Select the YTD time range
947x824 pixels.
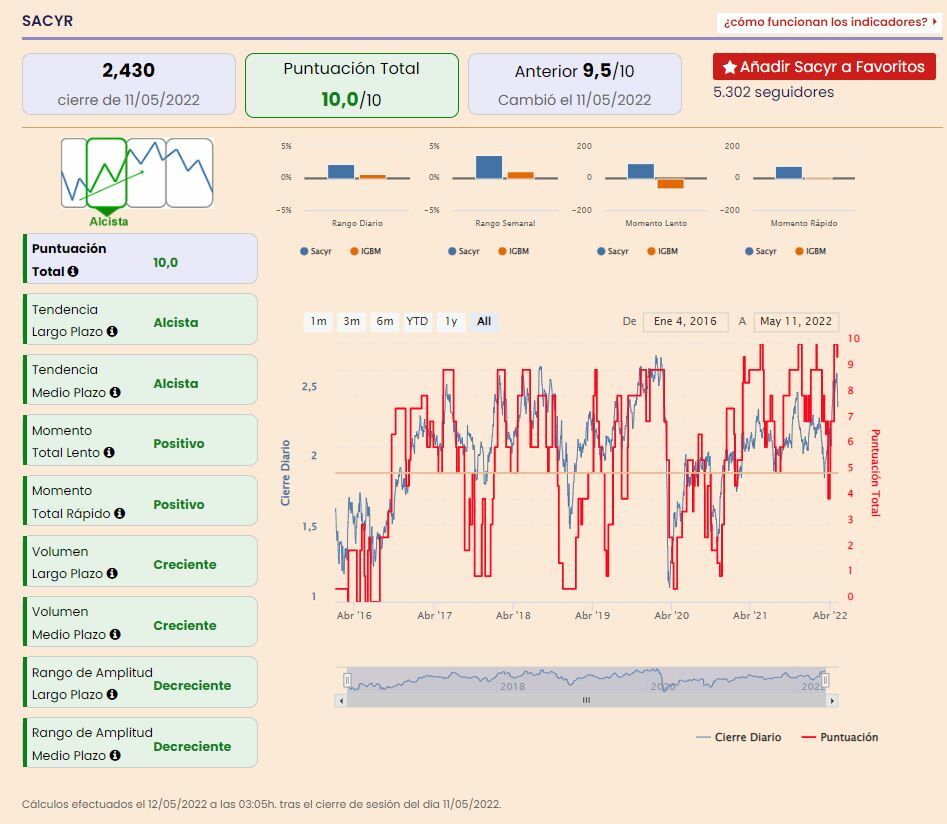(x=417, y=321)
